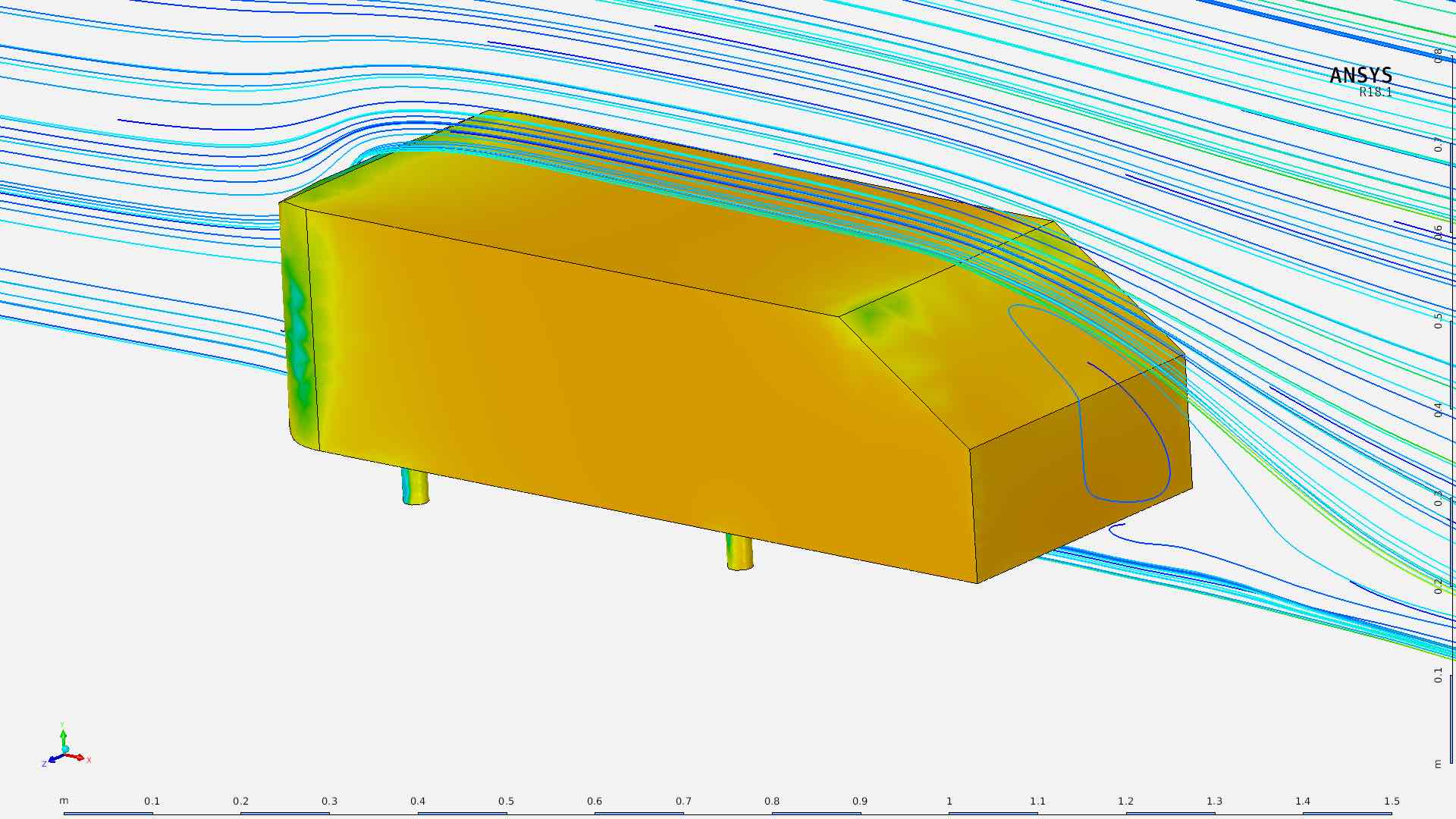Click the 0.1 tick mark on the bottom ruler
Image resolution: width=1456 pixels, height=819 pixels.
152,801
